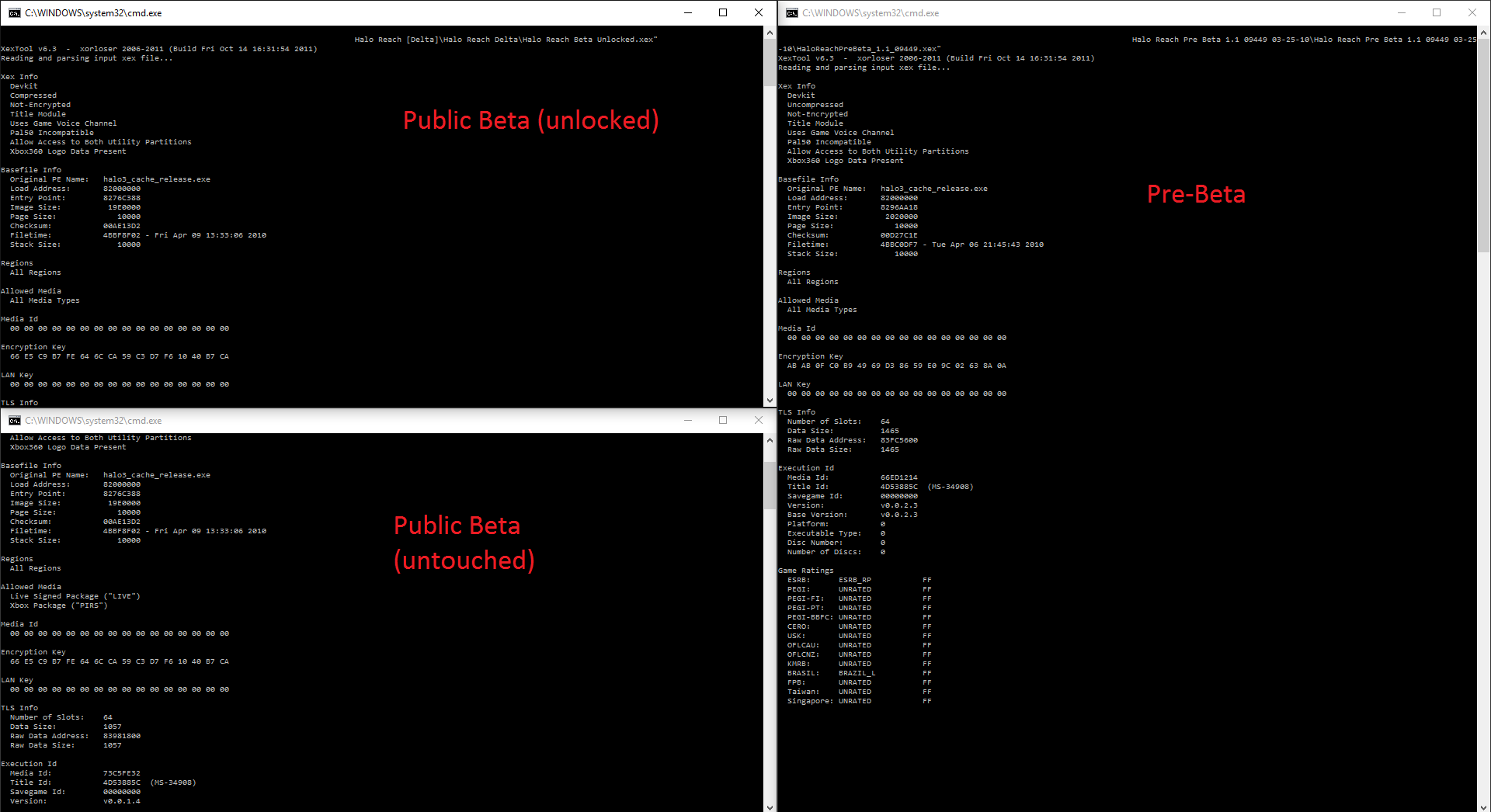Viewport: 1491px width, 812px height.
Task: Click the scrollbar thumb in the lower-left cmd window
Action: [x=770, y=485]
